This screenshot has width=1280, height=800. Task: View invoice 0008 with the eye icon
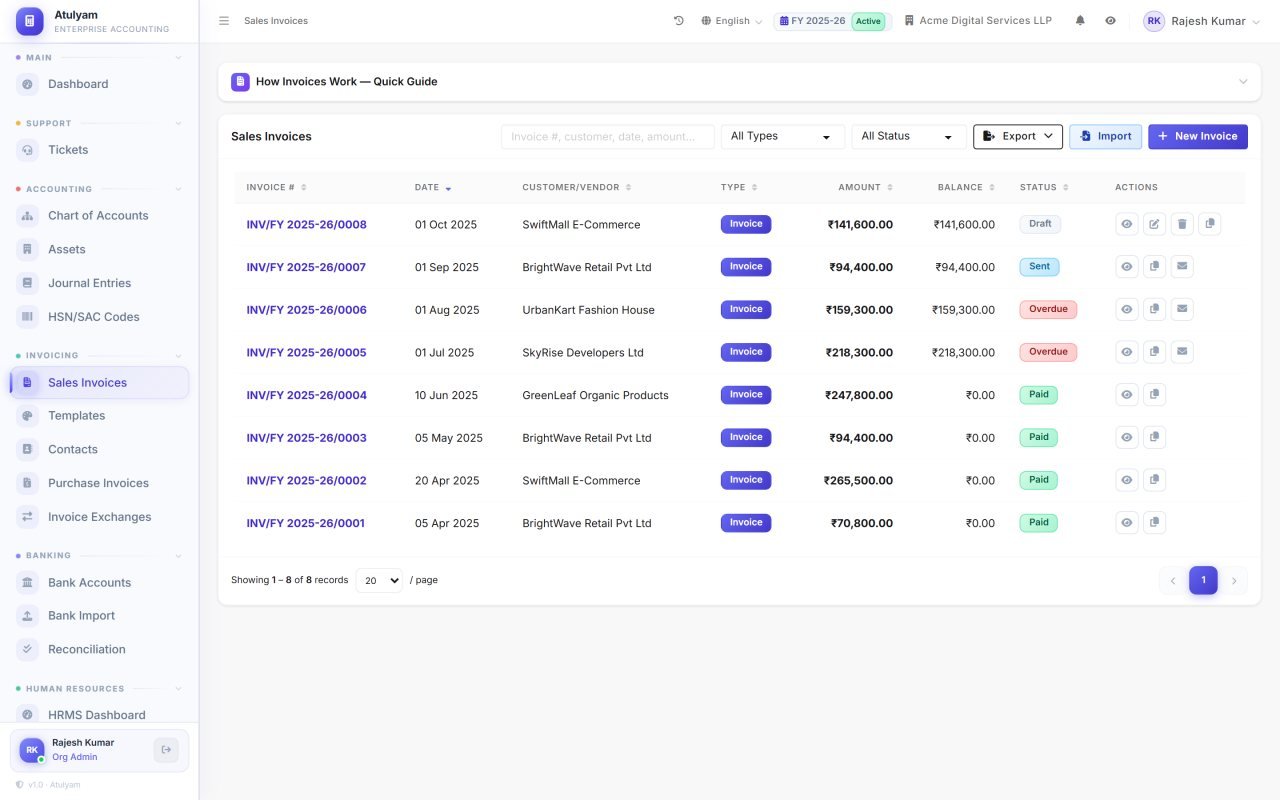[x=1127, y=224]
